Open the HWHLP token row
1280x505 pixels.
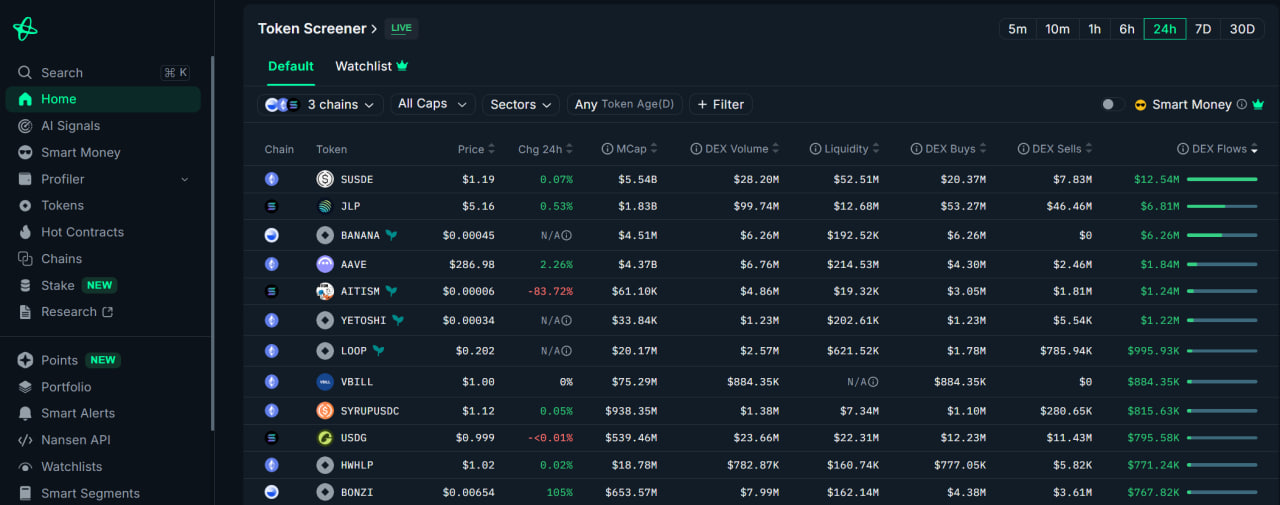[x=761, y=465]
